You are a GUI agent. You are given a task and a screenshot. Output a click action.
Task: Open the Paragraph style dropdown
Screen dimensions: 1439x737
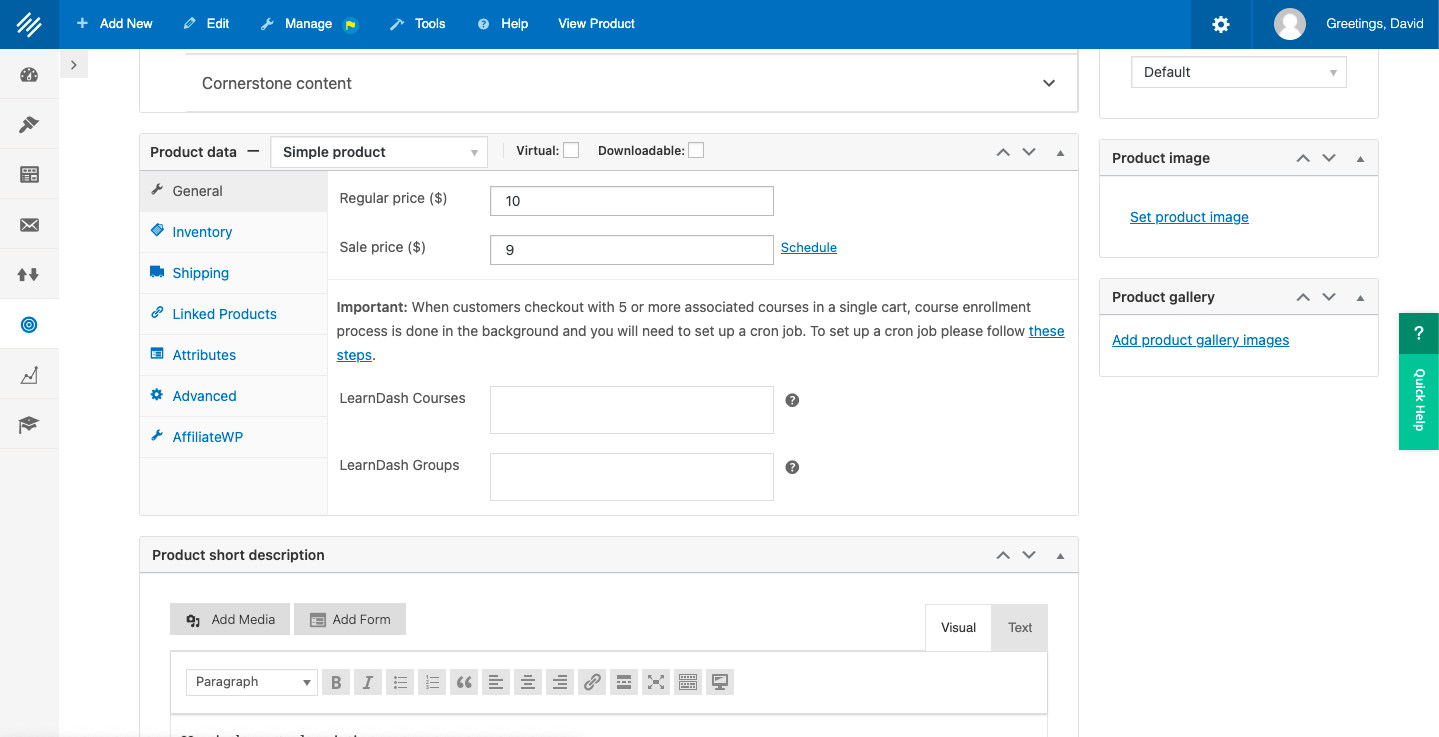(x=251, y=681)
